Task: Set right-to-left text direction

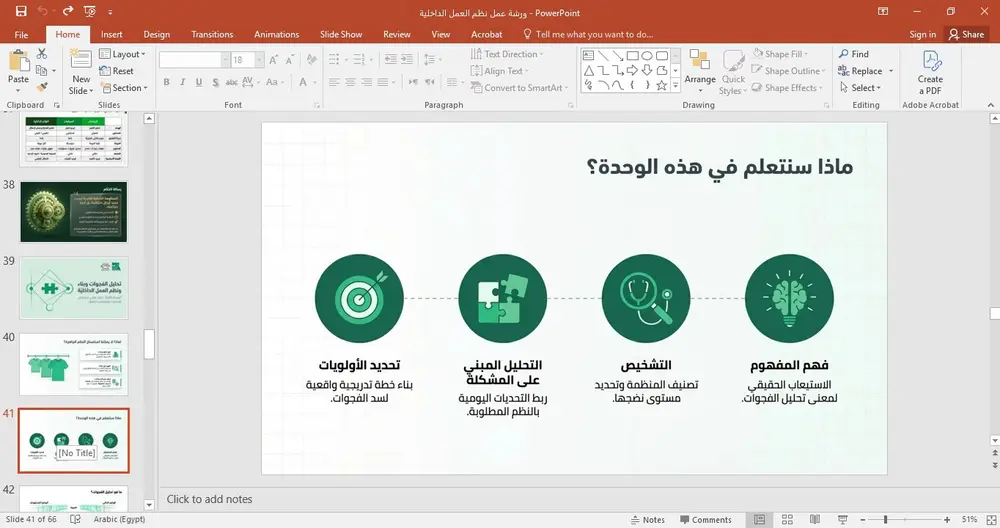Action: 430,82
